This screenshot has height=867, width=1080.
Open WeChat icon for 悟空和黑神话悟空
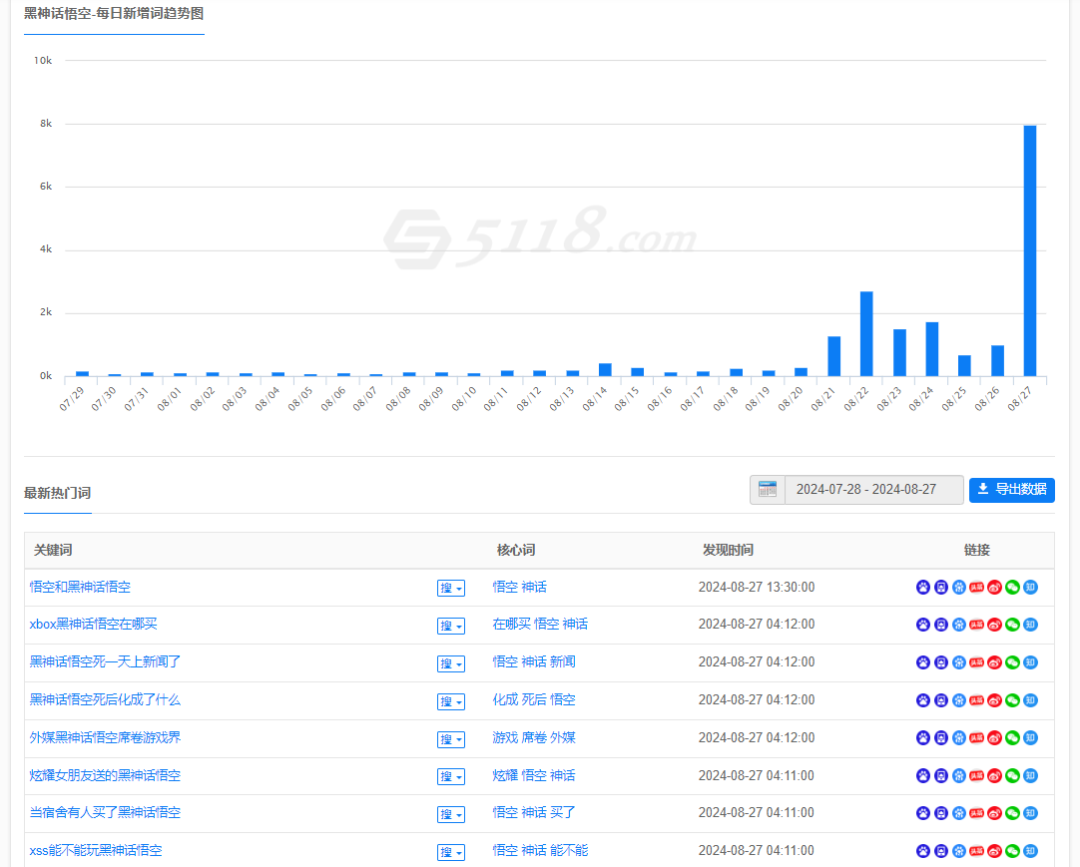(x=1012, y=587)
